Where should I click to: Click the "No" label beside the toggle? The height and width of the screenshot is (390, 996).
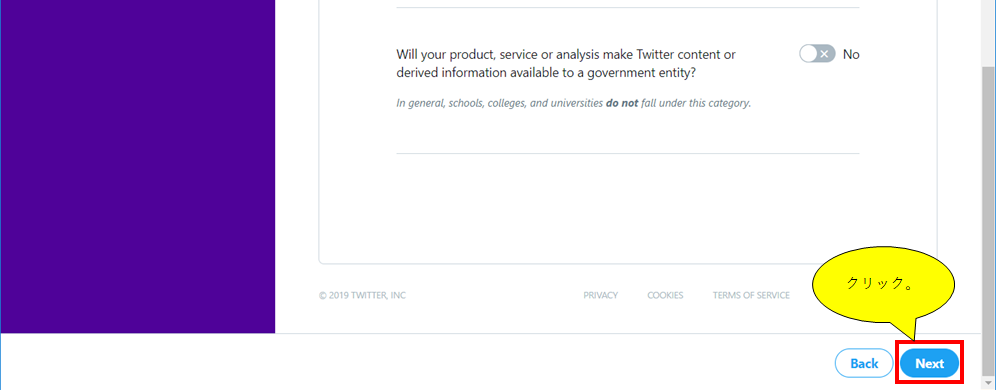[851, 55]
